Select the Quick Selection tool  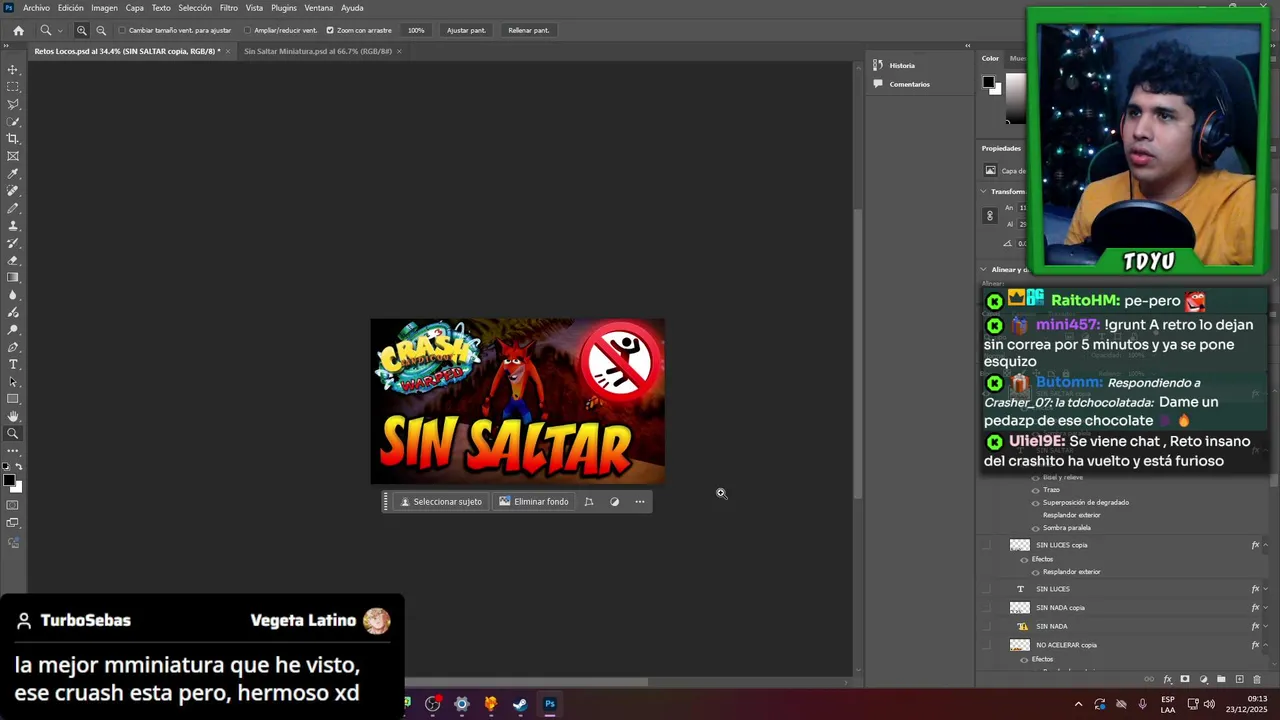13,122
